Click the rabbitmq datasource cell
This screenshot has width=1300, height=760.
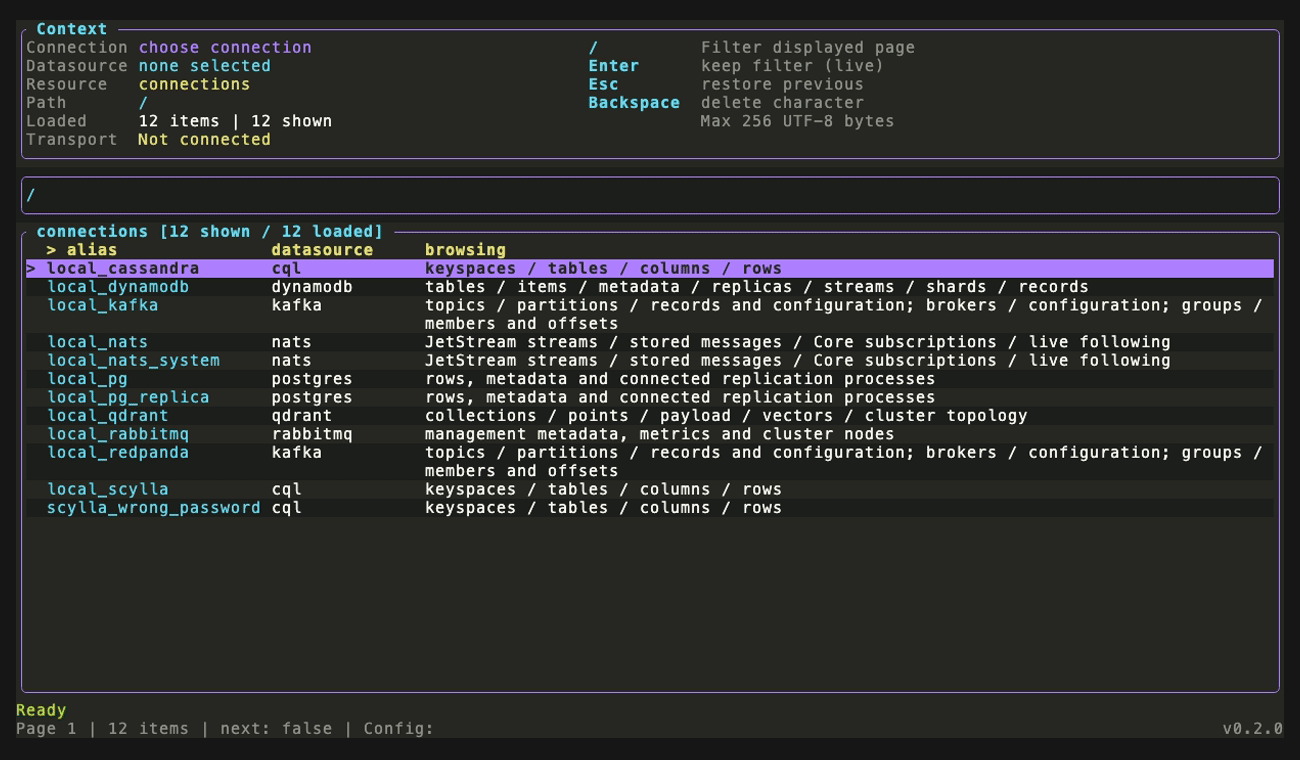coord(312,434)
